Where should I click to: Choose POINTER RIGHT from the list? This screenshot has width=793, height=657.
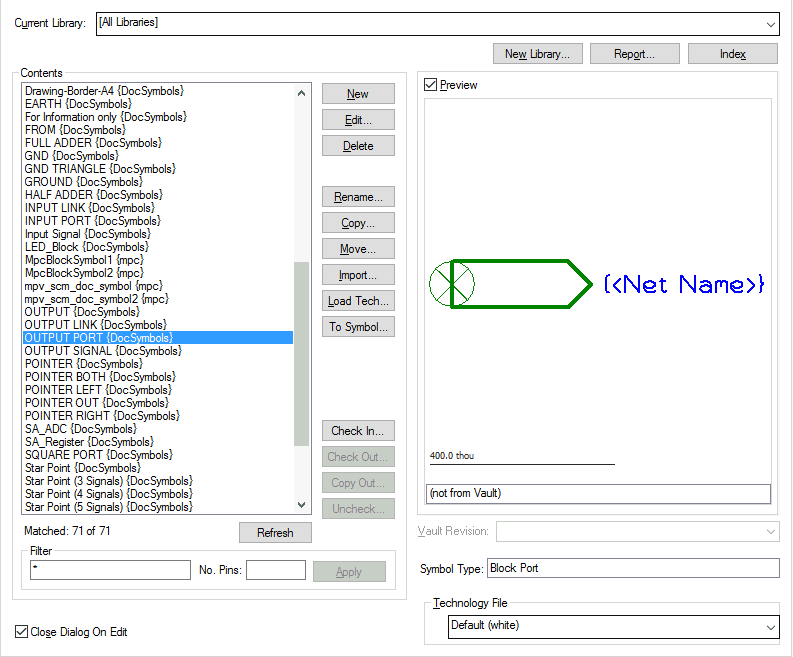click(102, 416)
